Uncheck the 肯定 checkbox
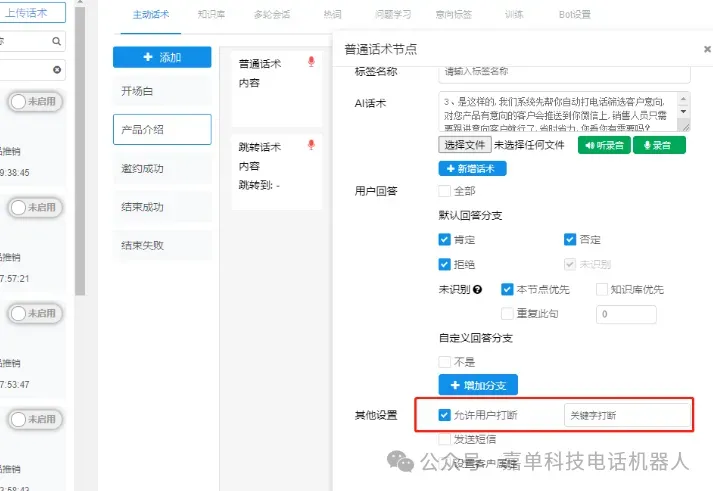 tap(444, 239)
